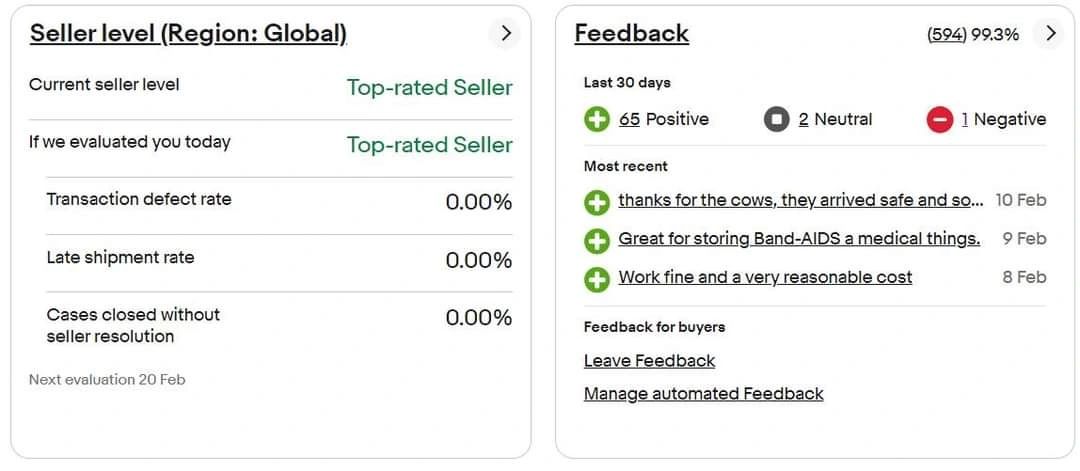Image resolution: width=1080 pixels, height=471 pixels.
Task: Click green plus icon beside 65 Positive
Action: (596, 119)
